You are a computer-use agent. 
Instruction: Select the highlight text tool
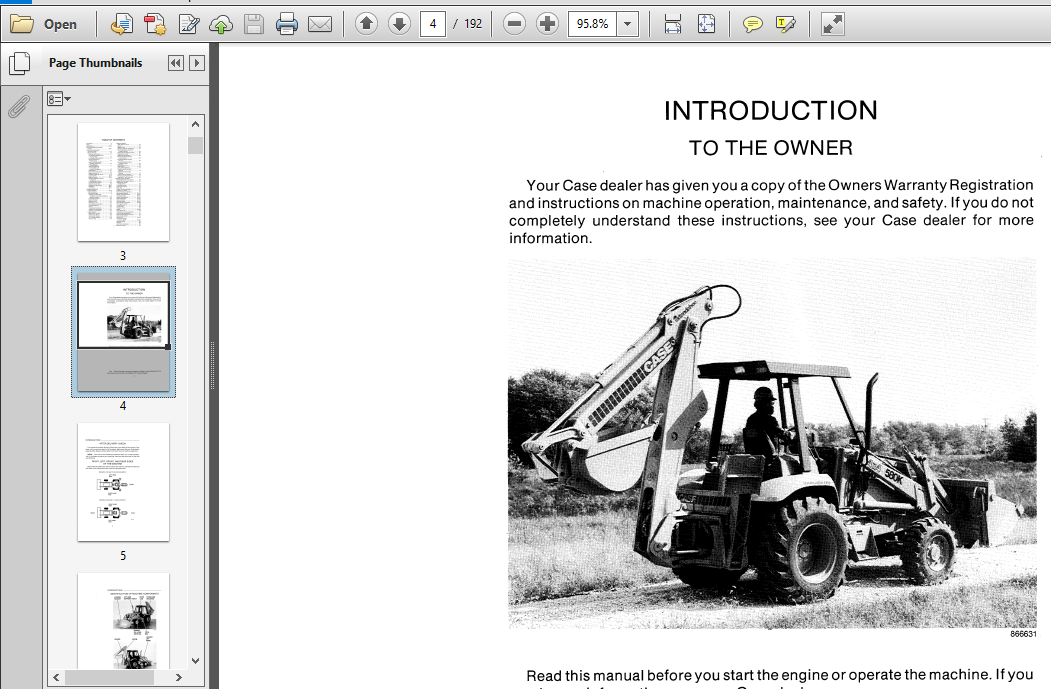pyautogui.click(x=785, y=25)
